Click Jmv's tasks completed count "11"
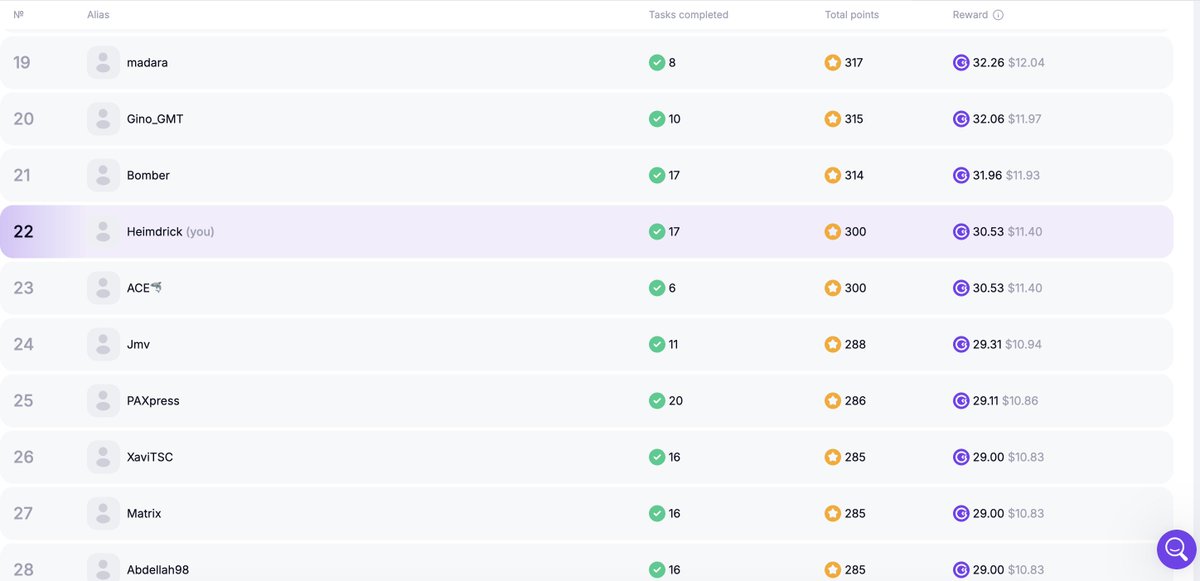1200x581 pixels. (673, 344)
